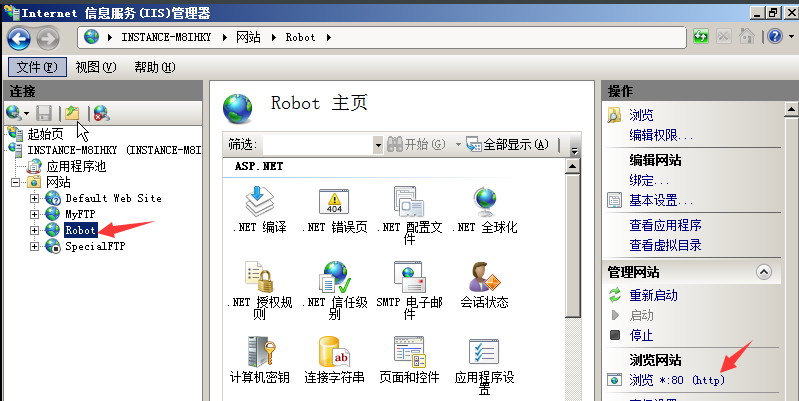Click the 查看应用程序 link
The height and width of the screenshot is (401, 799).
[x=665, y=225]
